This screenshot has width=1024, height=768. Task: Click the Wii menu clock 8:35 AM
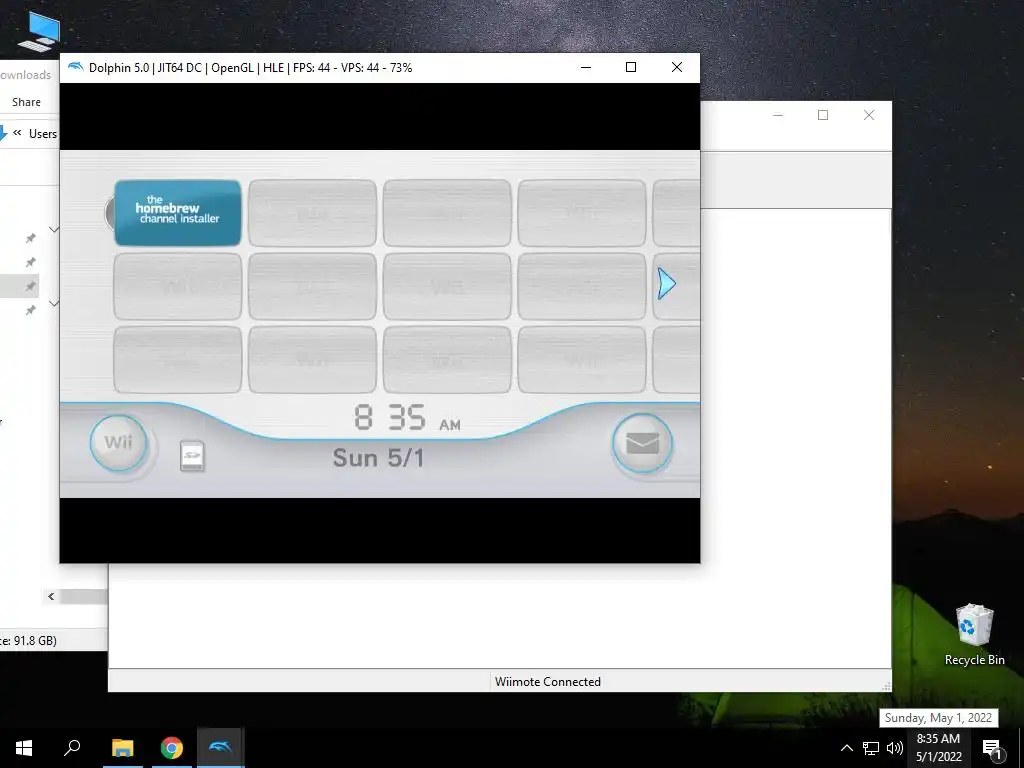click(408, 417)
